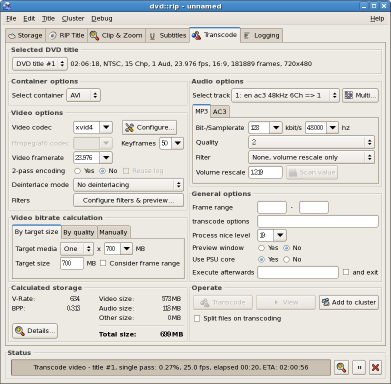Select Yes for Preview window
This screenshot has width=391, height=384.
point(262,248)
